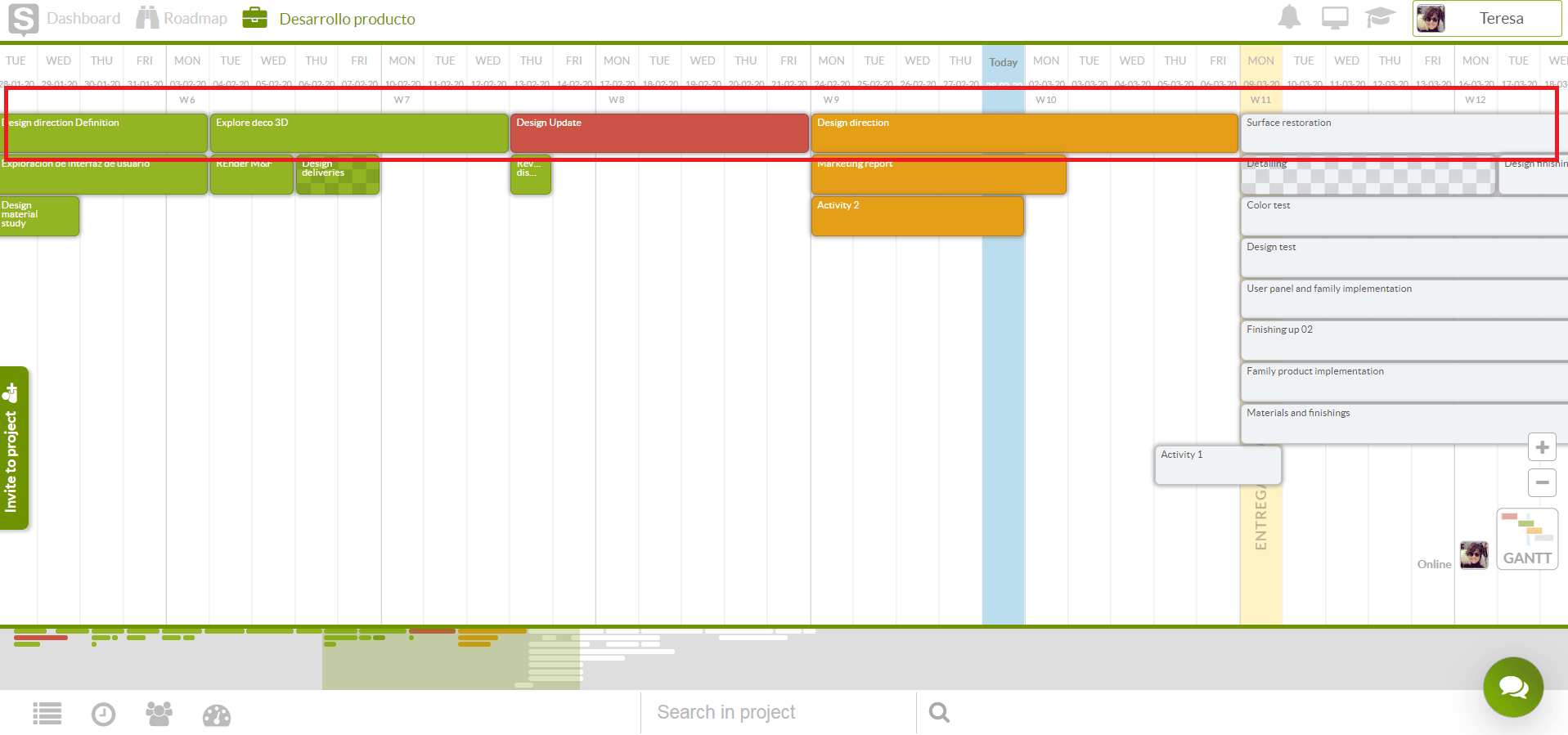
Task: Select the Color test activity
Action: tap(1404, 216)
